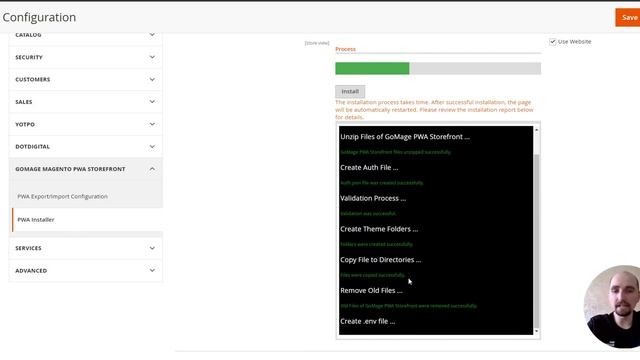The image size is (640, 360).
Task: Expand the Yotpo section chevron
Action: coord(152,124)
